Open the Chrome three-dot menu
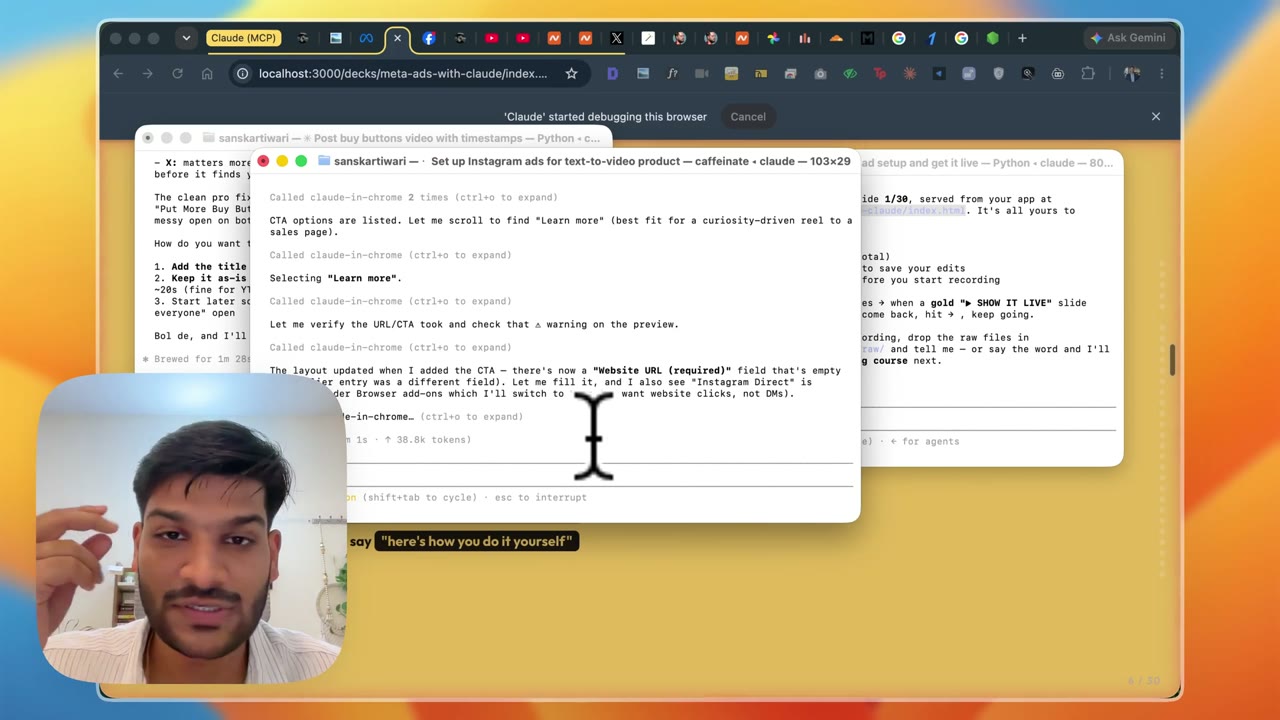Viewport: 1280px width, 720px height. (x=1161, y=73)
